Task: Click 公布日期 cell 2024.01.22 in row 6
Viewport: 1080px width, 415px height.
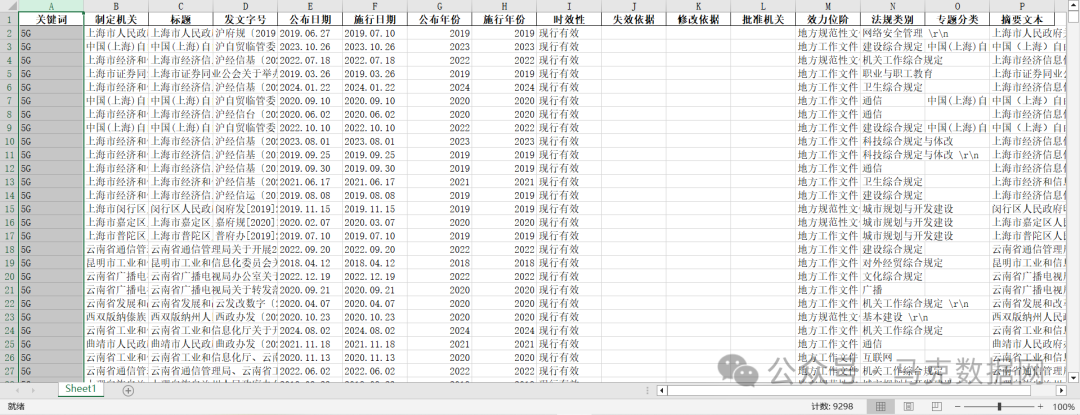Action: tap(310, 87)
